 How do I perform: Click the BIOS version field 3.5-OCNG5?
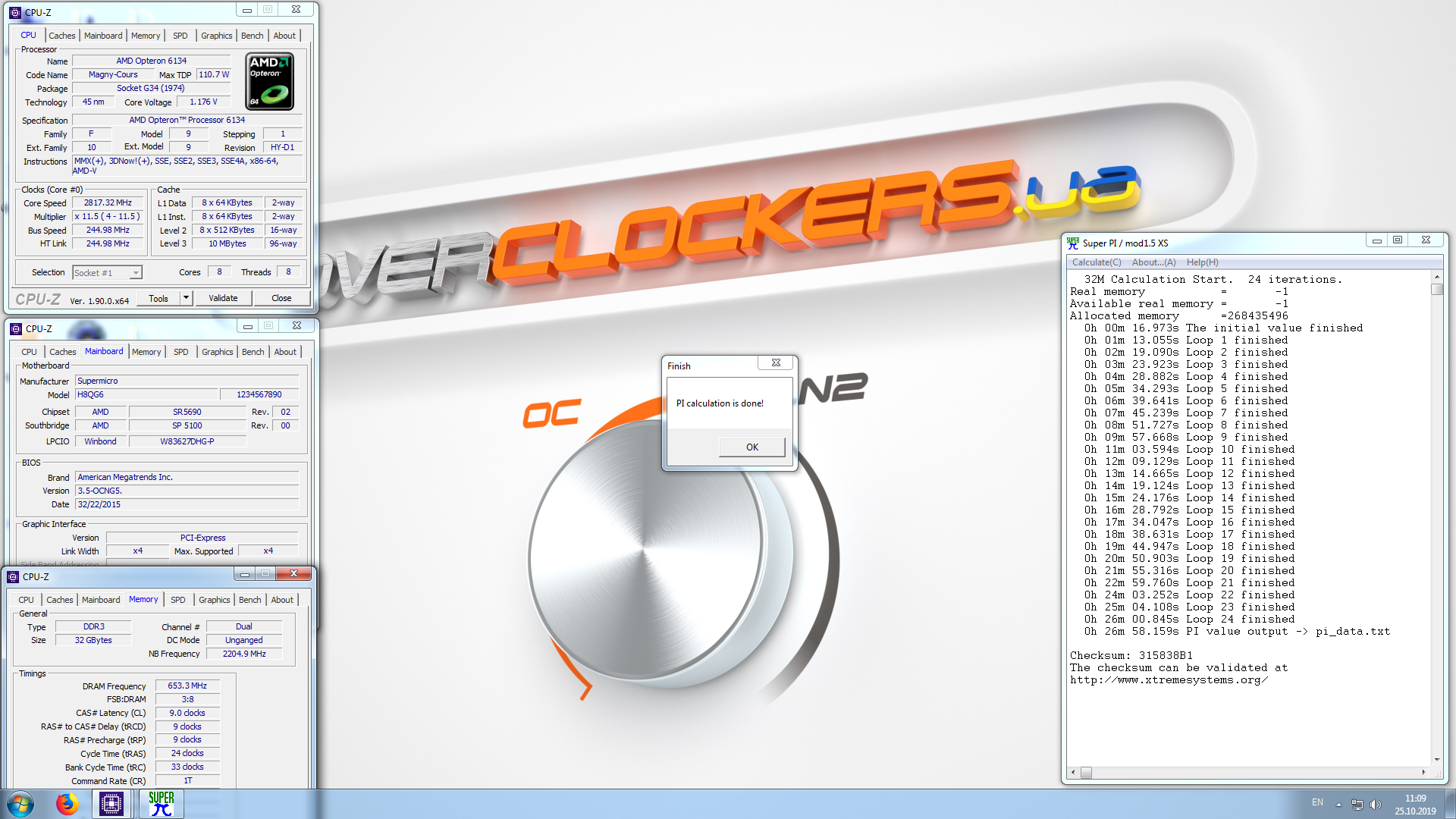187,491
